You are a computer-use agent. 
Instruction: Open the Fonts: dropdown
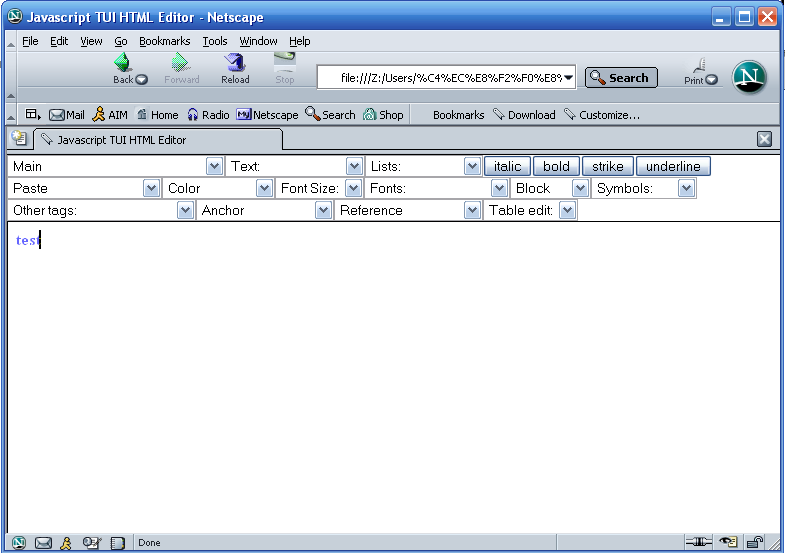click(499, 188)
